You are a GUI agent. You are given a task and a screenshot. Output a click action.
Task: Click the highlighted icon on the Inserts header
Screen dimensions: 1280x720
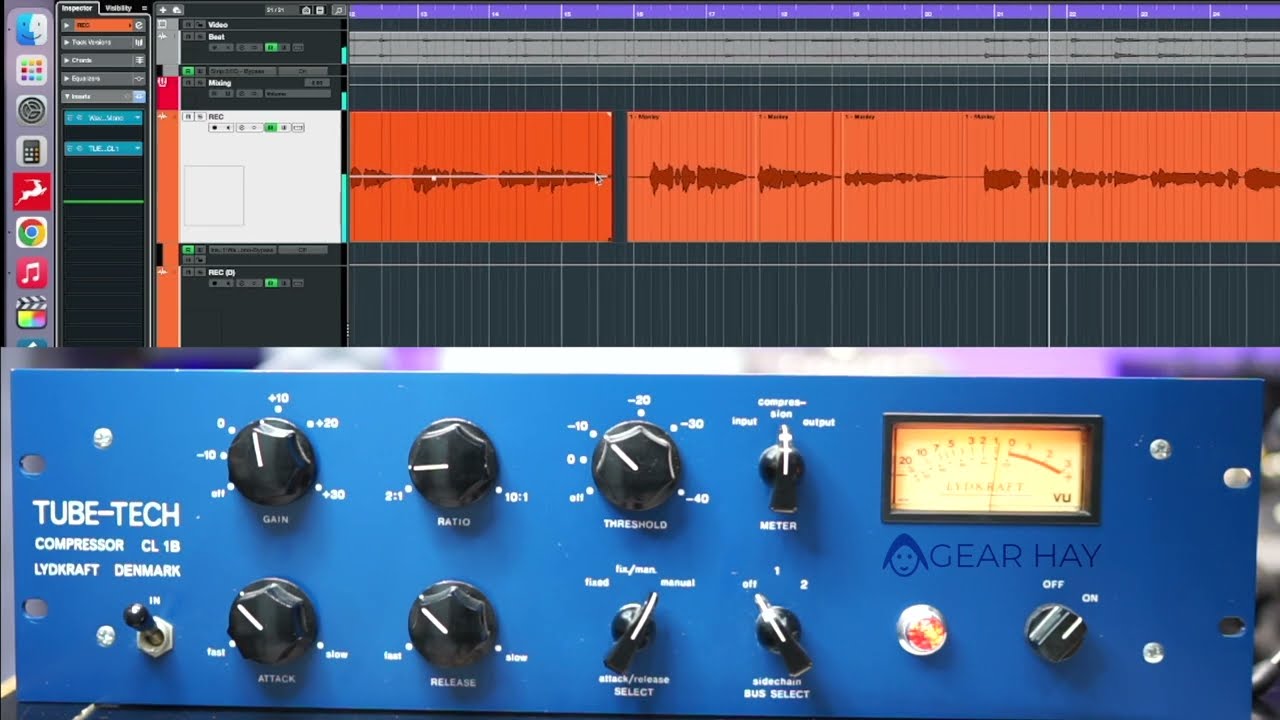point(139,96)
